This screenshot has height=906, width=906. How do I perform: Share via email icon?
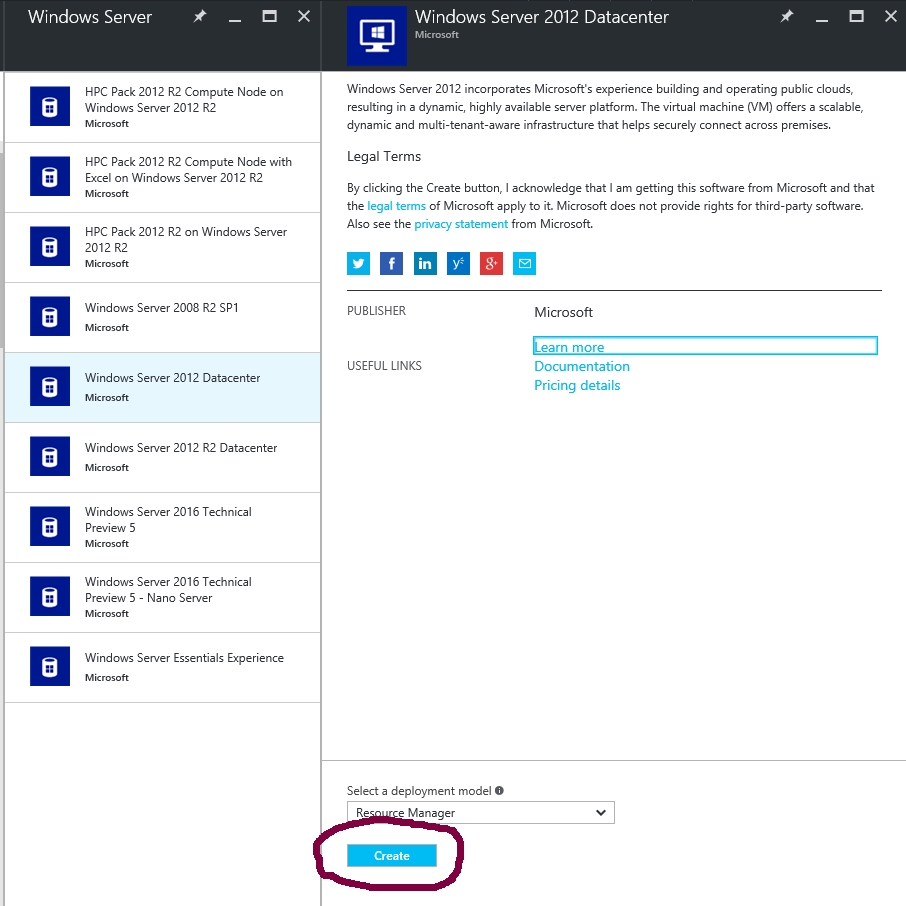(x=524, y=263)
